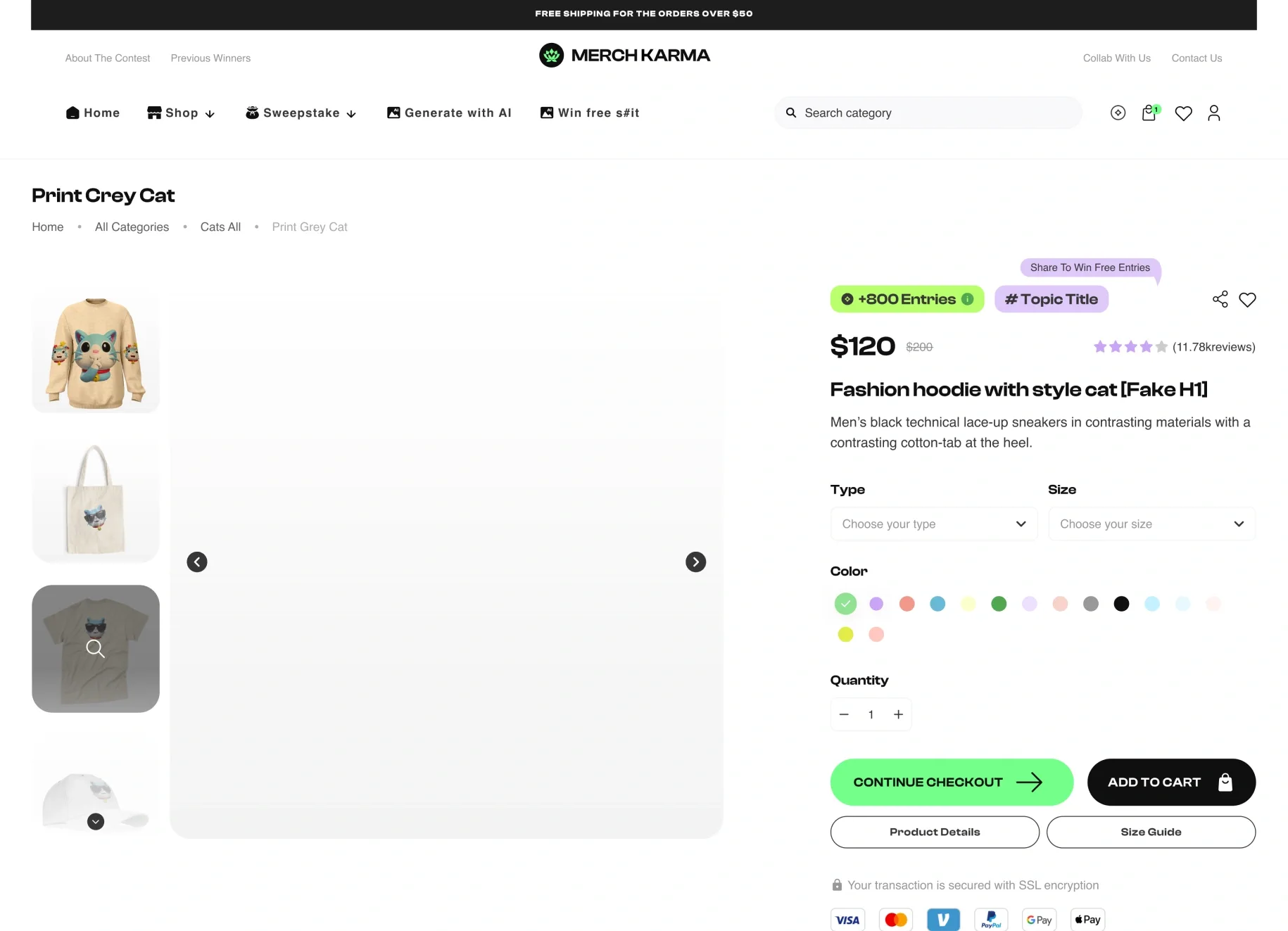Viewport: 1288px width, 931px height.
Task: Expand the Sweepstake menu
Action: click(301, 113)
